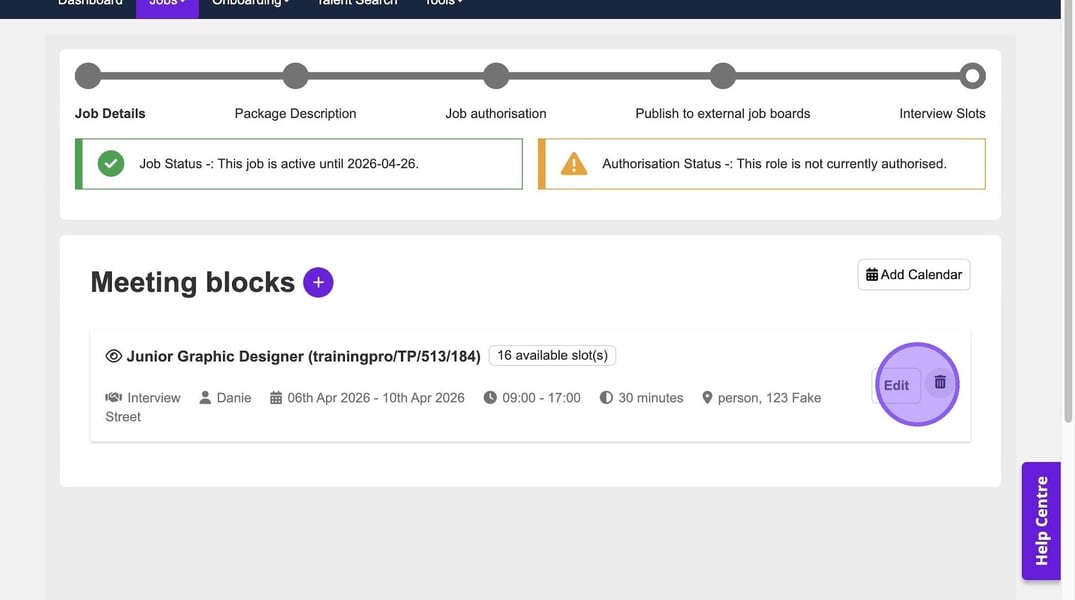Delete the meeting block with trash icon
Screen dimensions: 1075x600
tap(940, 382)
